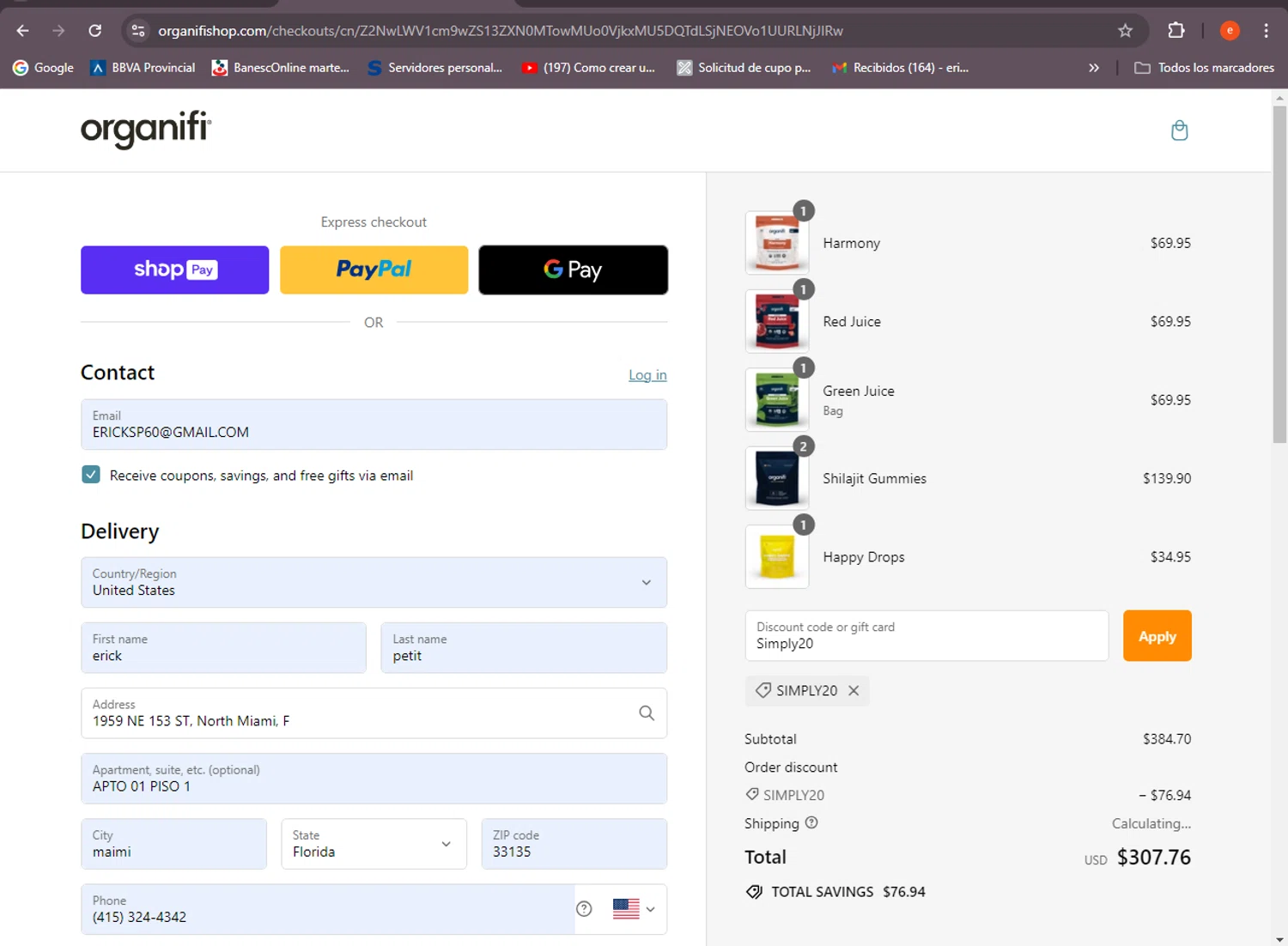Pay with the PayPal button
1288x946 pixels.
point(374,270)
